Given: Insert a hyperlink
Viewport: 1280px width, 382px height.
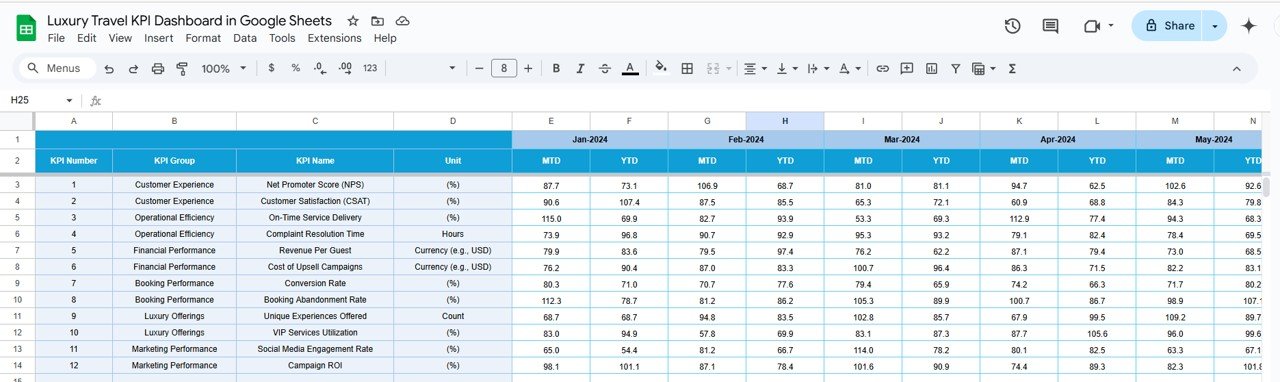Looking at the screenshot, I should (882, 68).
